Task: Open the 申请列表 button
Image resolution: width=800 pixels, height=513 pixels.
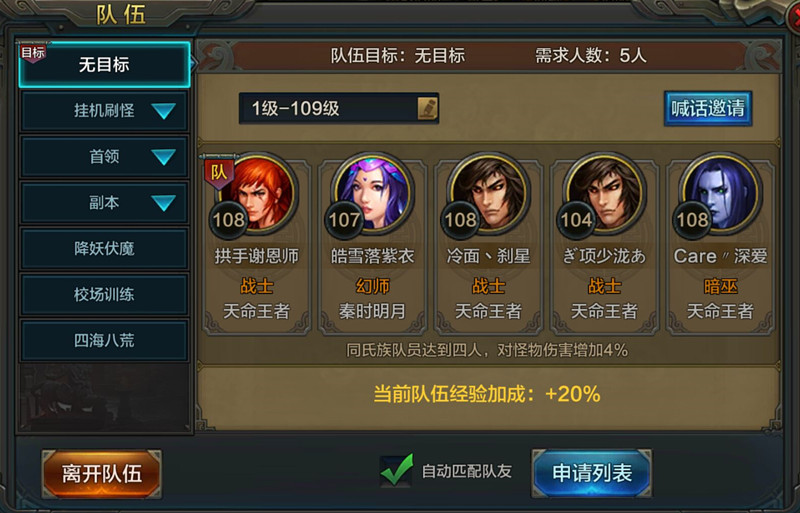Action: [x=592, y=473]
